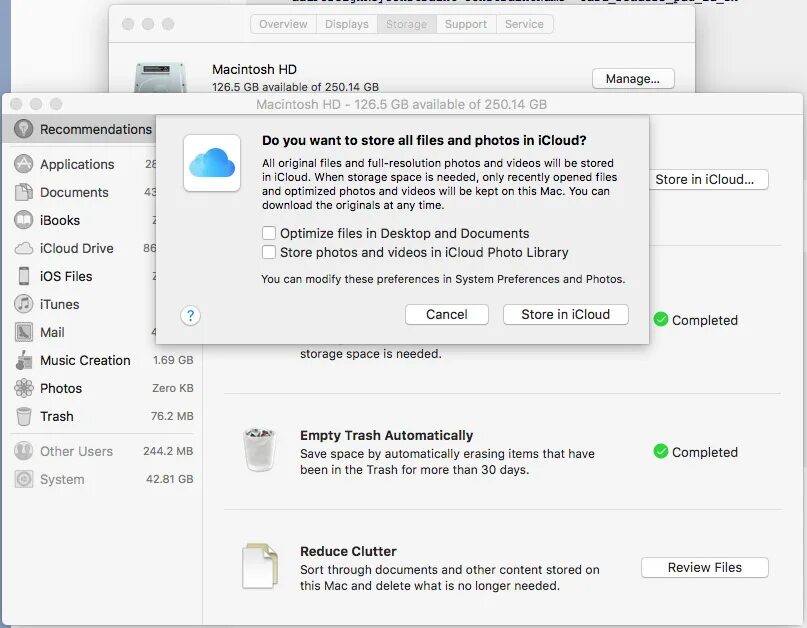Click the Photos flower icon

[24, 388]
